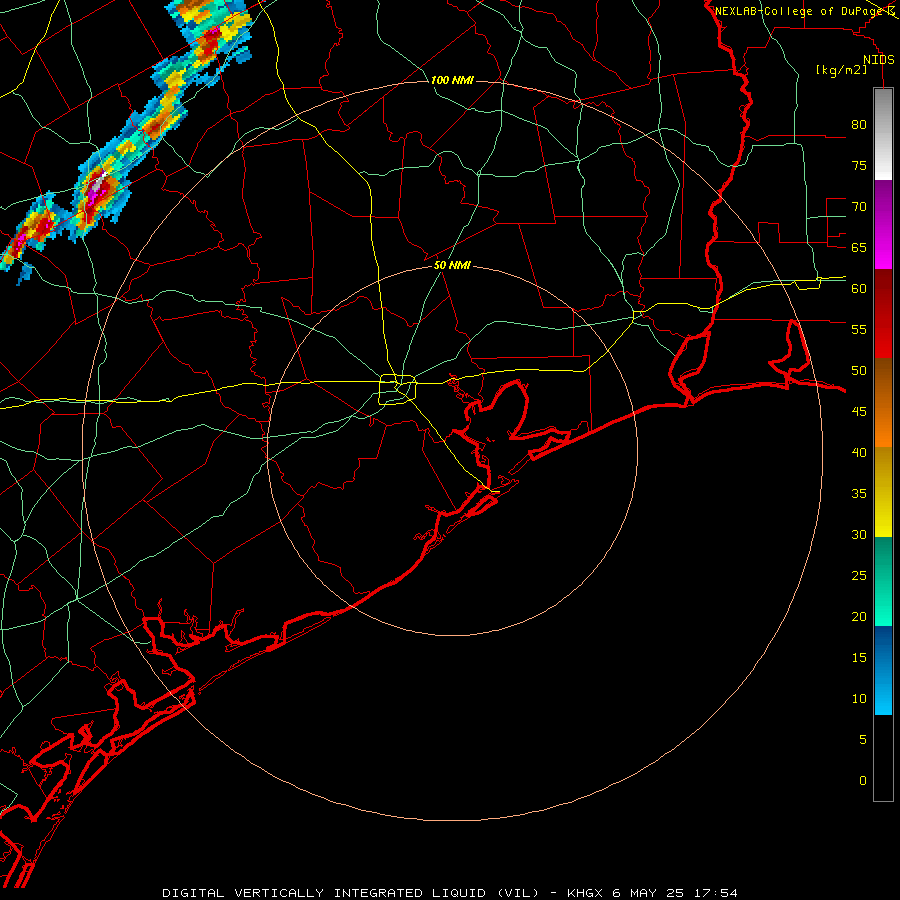Click the 100 NMI range ring label
Viewport: 900px width, 900px height.
tap(452, 80)
